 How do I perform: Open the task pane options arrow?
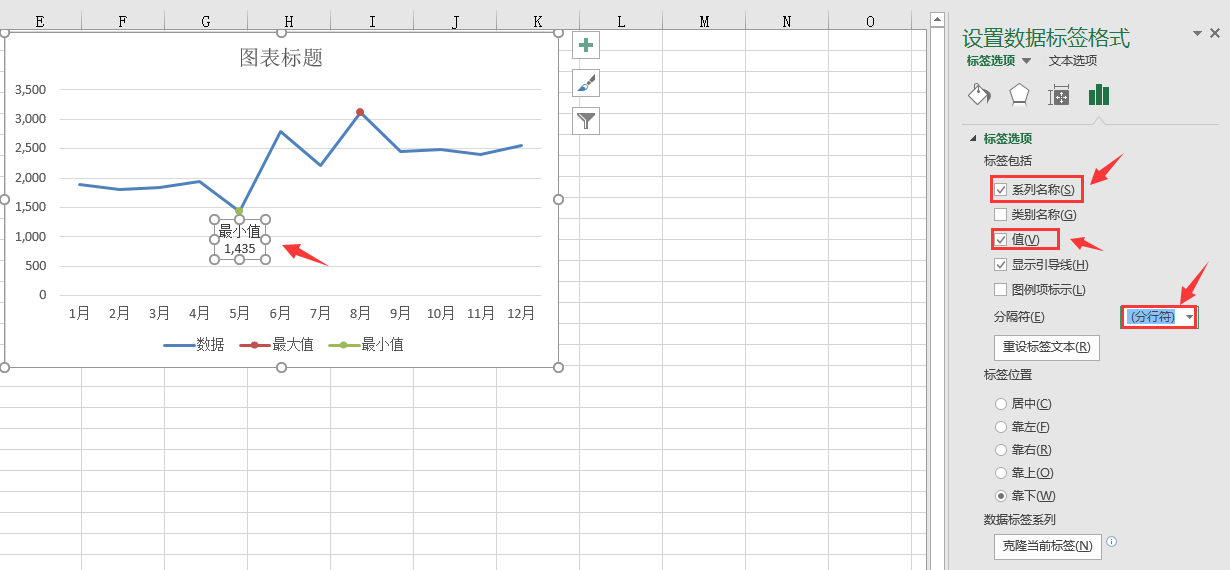point(1197,33)
